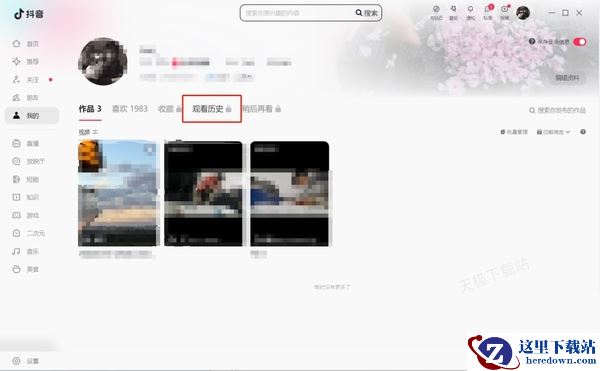This screenshot has height=371, width=600.
Task: Click the help question icon beside the toggle label
Action: (532, 41)
